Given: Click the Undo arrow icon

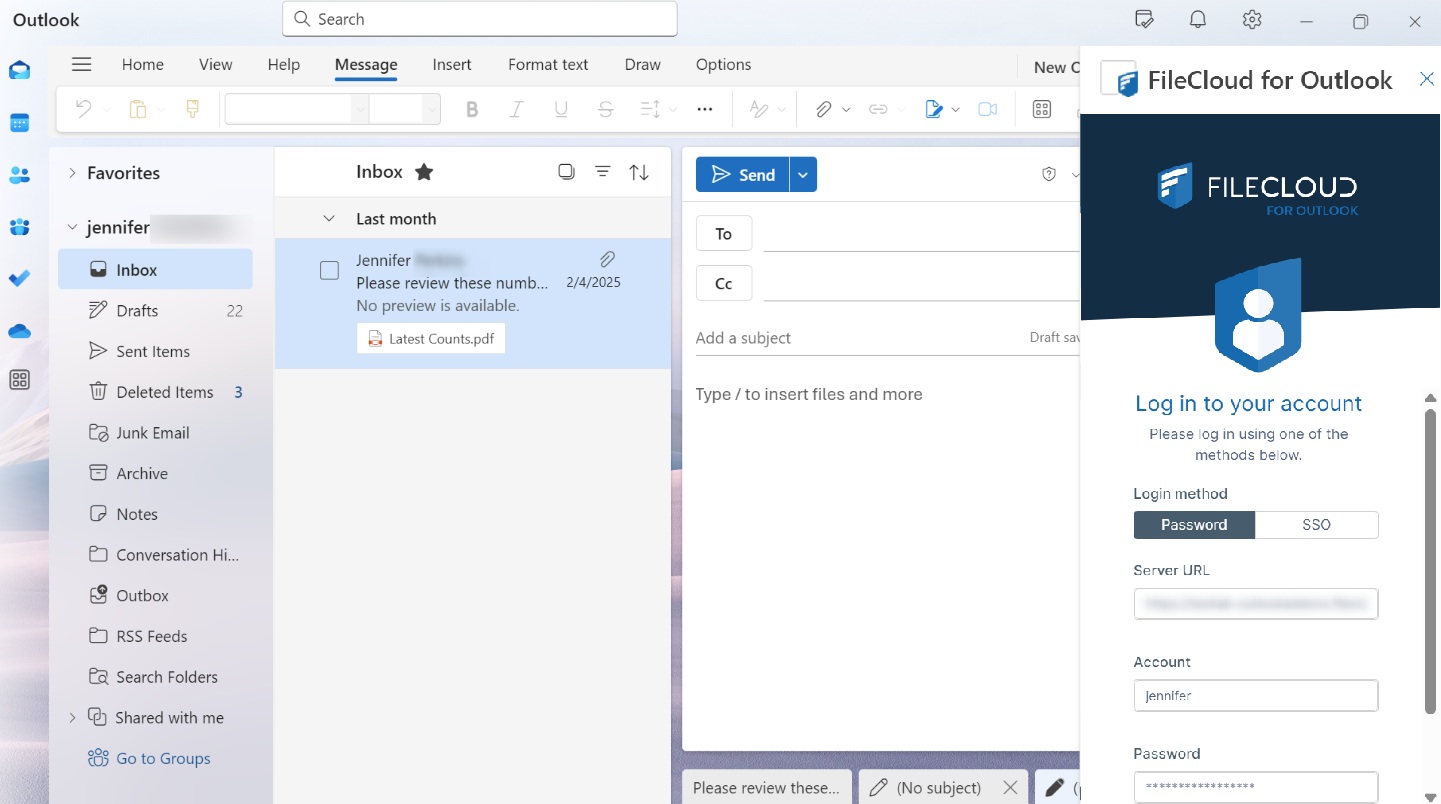Looking at the screenshot, I should click(x=84, y=109).
